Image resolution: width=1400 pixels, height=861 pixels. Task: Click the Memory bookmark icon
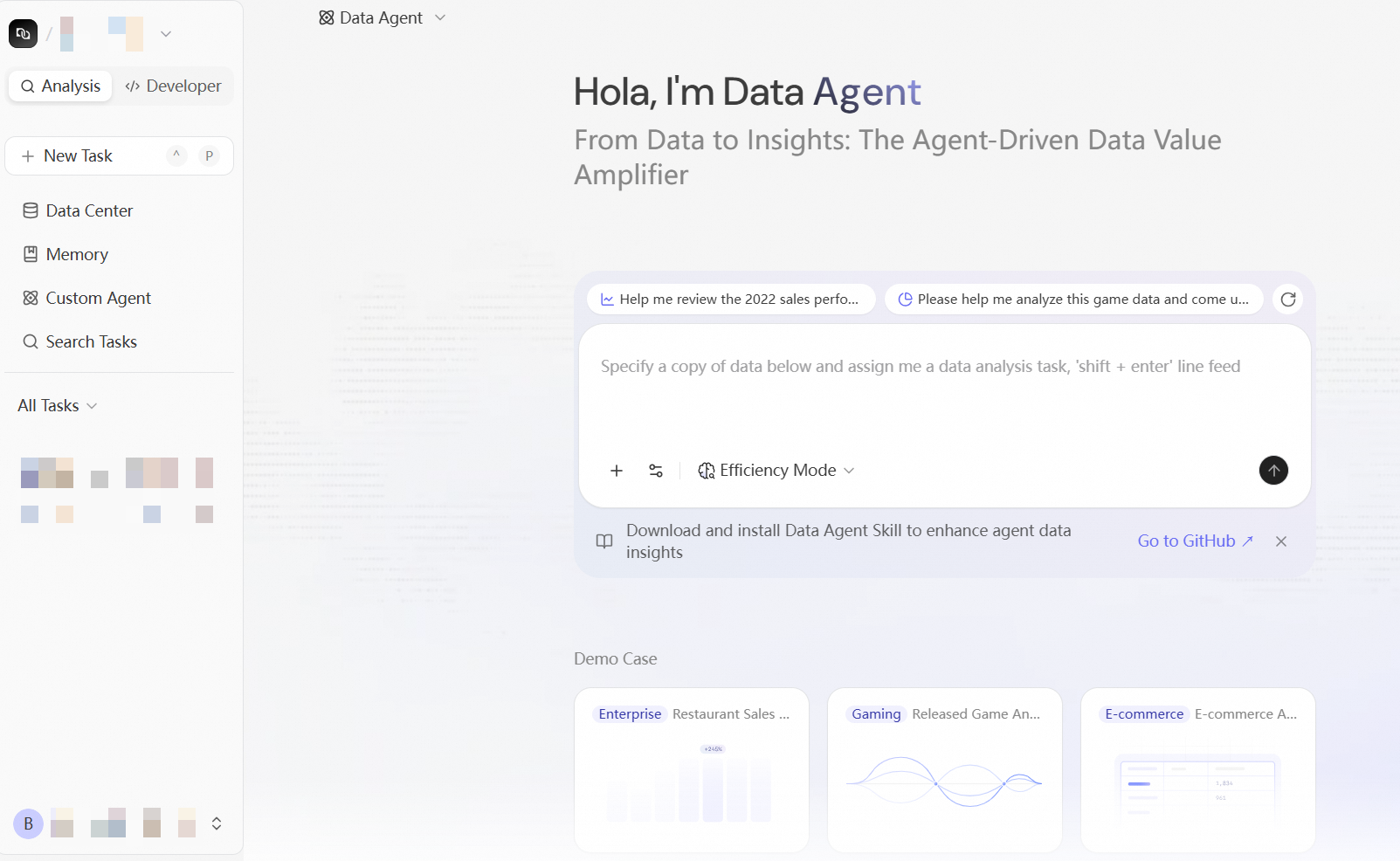point(31,254)
